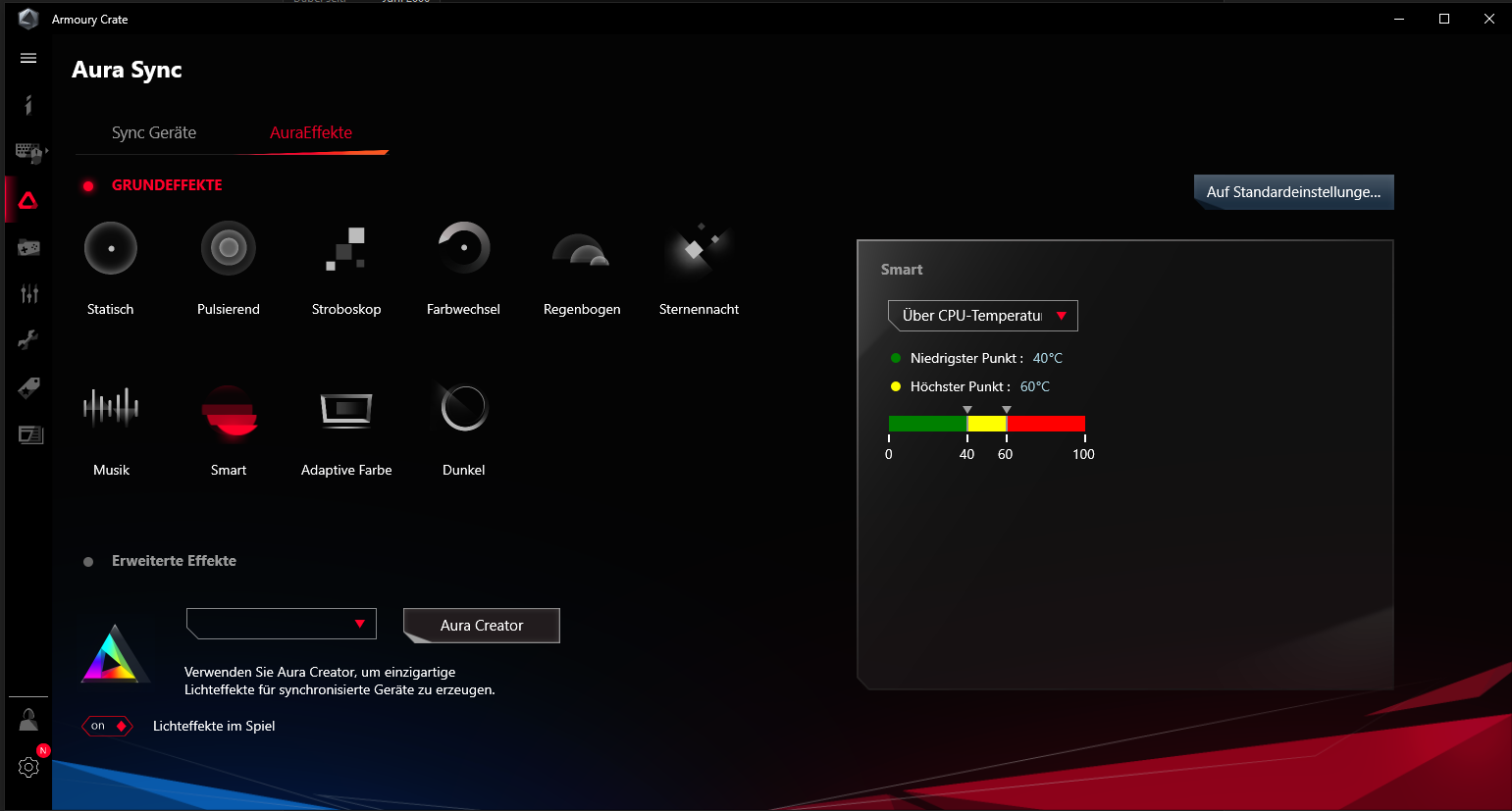Image resolution: width=1512 pixels, height=811 pixels.
Task: Click the Höchster Punkt label
Action: [x=961, y=386]
